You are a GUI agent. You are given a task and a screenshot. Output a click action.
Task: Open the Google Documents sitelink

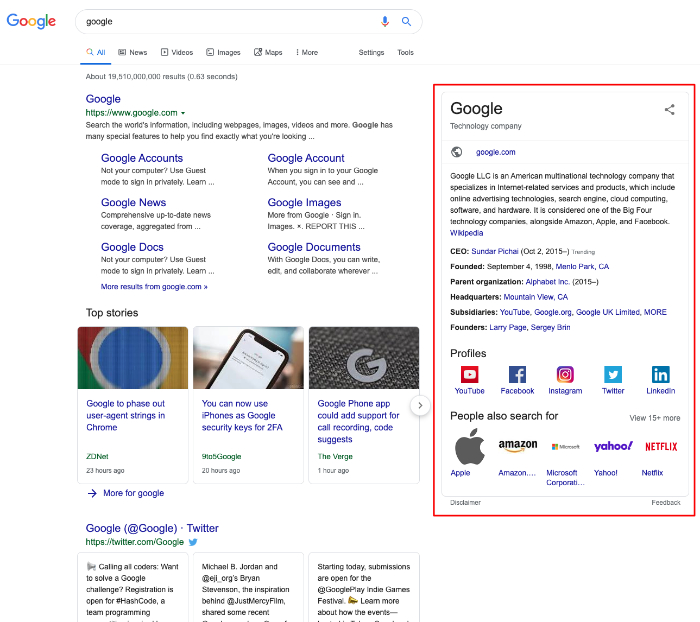click(314, 247)
